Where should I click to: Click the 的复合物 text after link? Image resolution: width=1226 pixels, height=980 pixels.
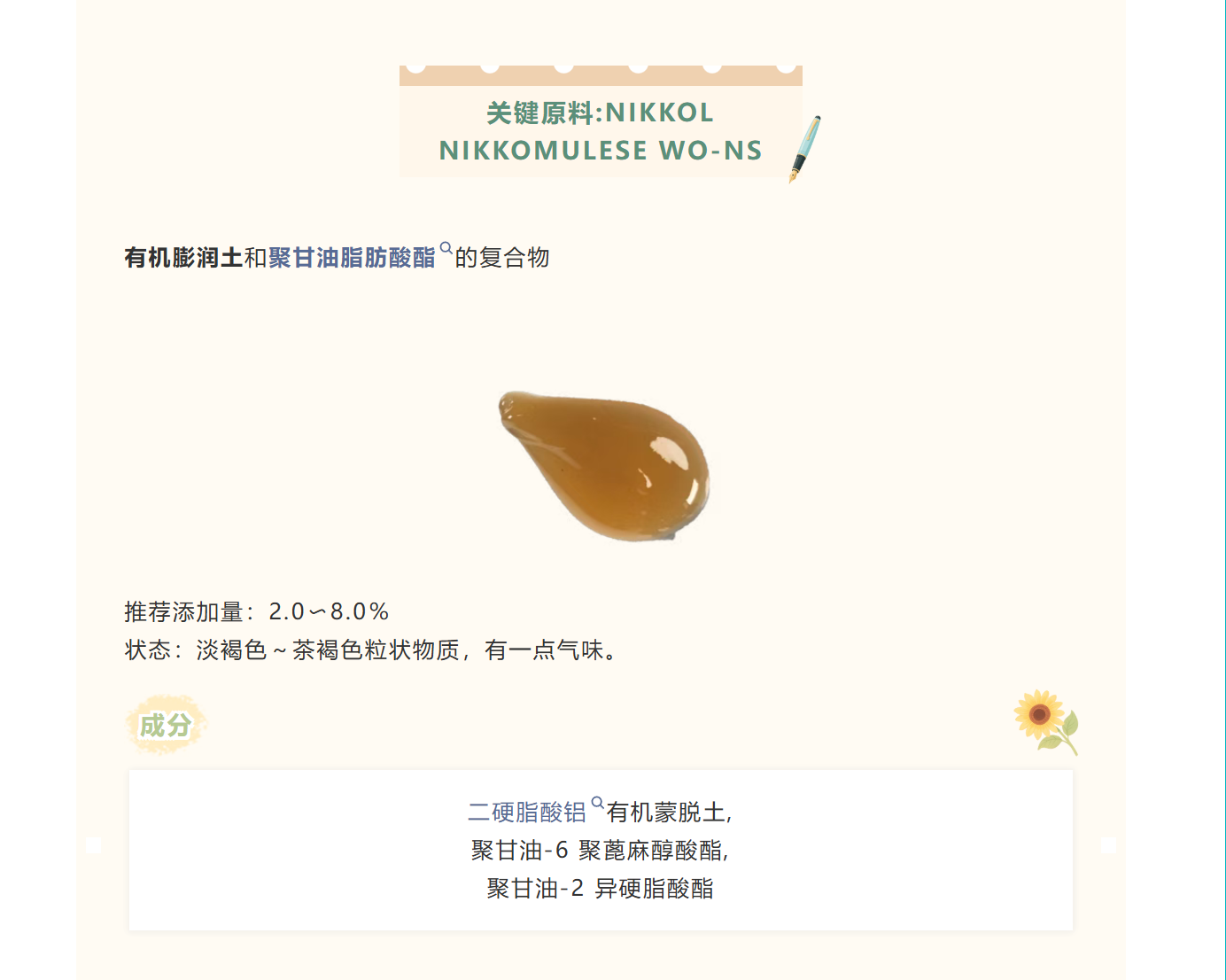coord(502,258)
